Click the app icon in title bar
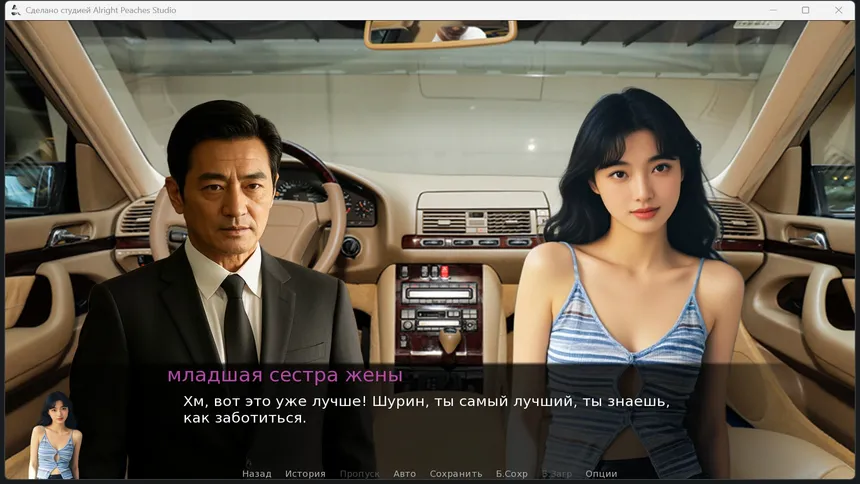 point(15,10)
